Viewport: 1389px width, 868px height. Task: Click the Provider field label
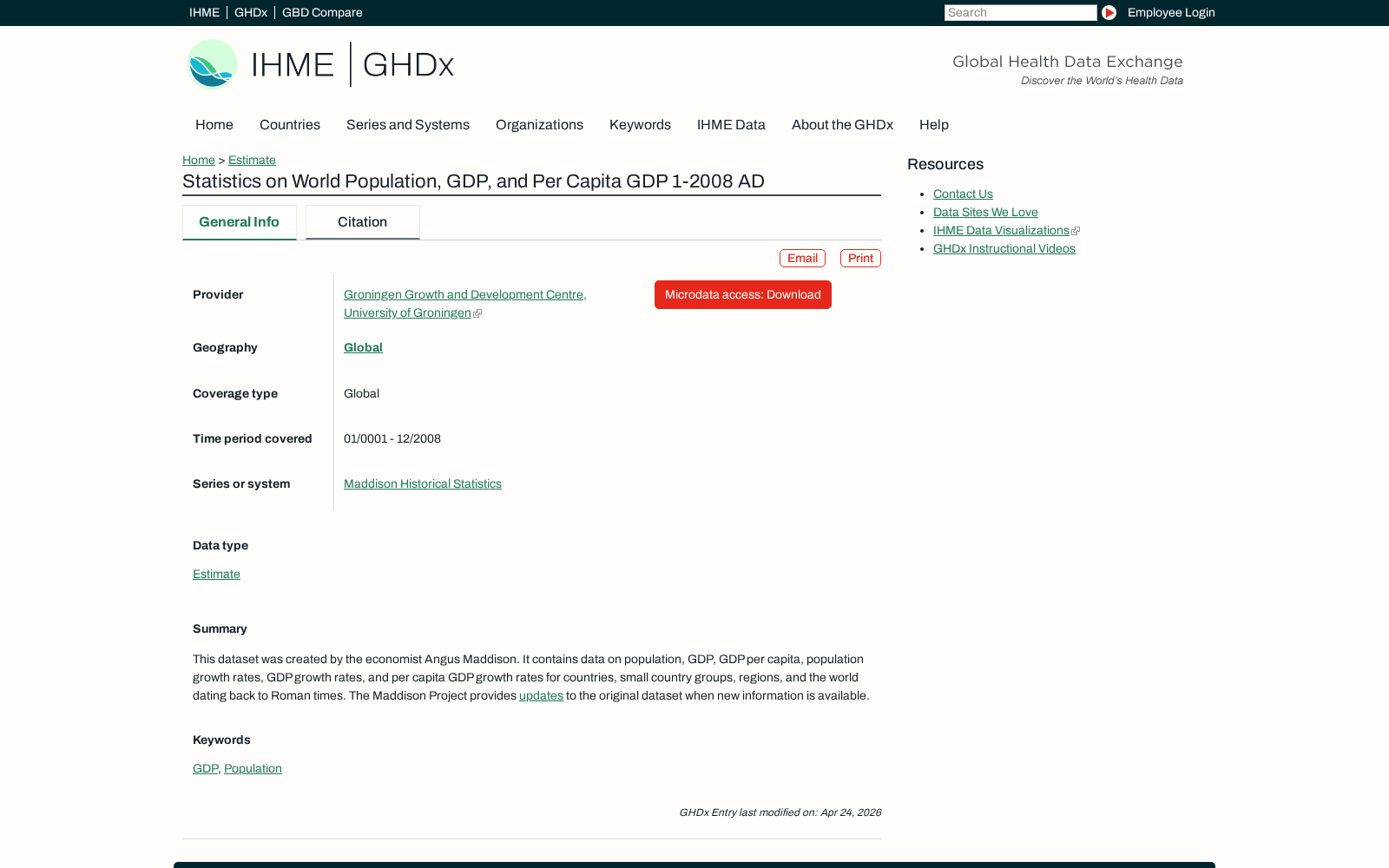[x=218, y=294]
